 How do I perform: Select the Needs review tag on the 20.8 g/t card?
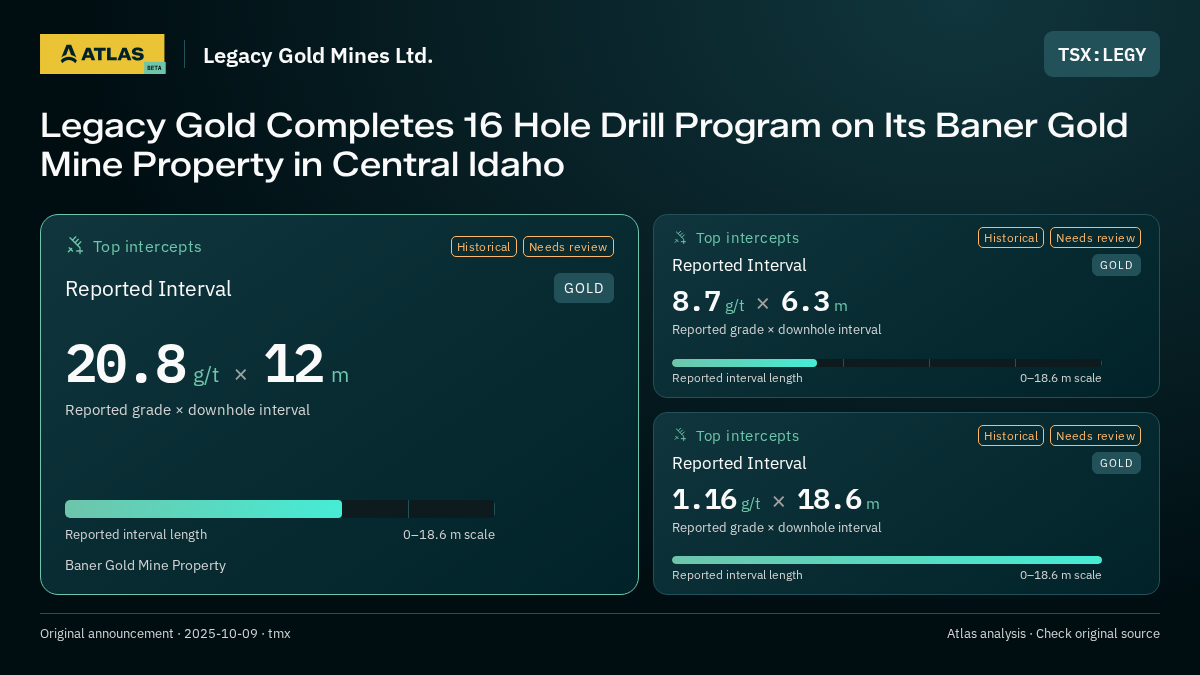coord(568,246)
